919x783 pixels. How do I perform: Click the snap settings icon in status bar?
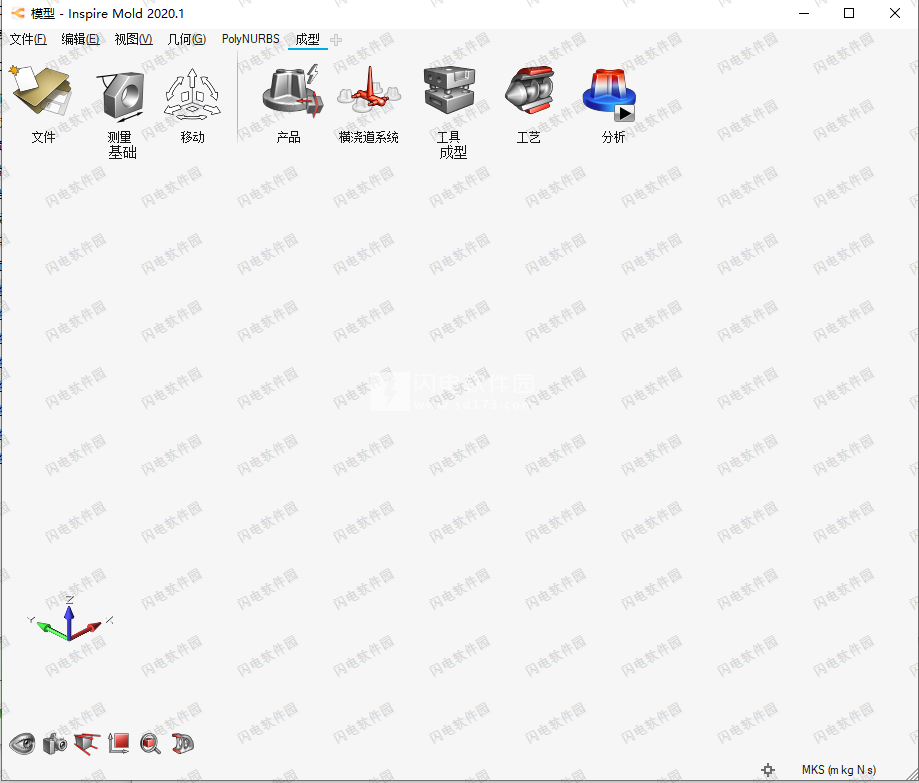click(x=768, y=770)
